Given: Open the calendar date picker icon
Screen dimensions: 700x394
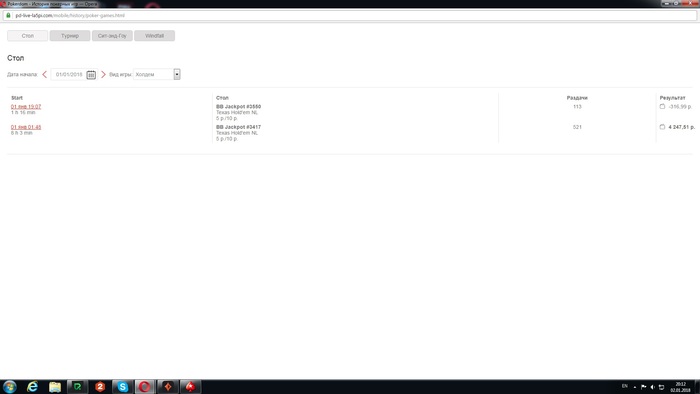Looking at the screenshot, I should [91, 75].
